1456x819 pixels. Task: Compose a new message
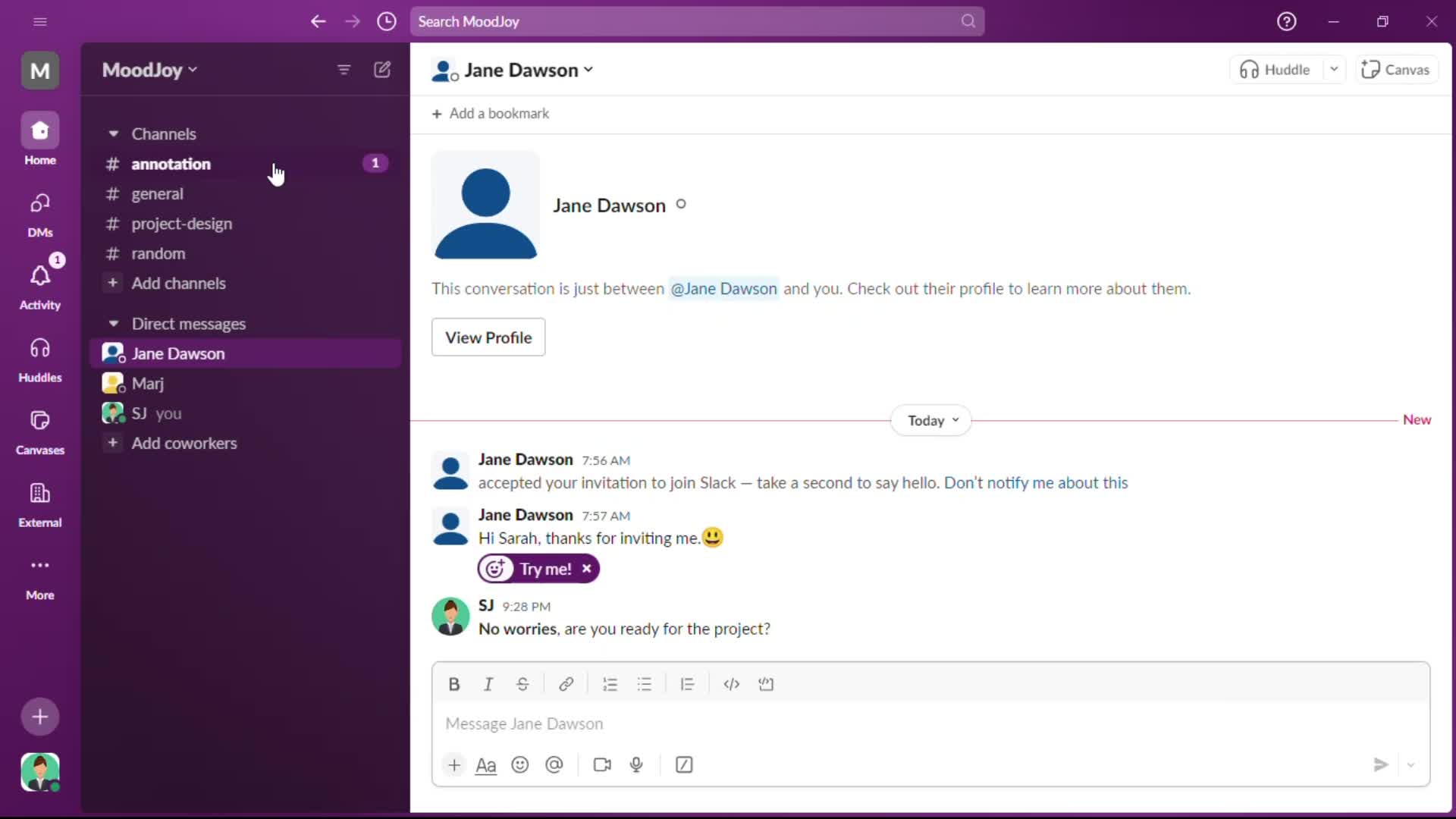pyautogui.click(x=382, y=70)
